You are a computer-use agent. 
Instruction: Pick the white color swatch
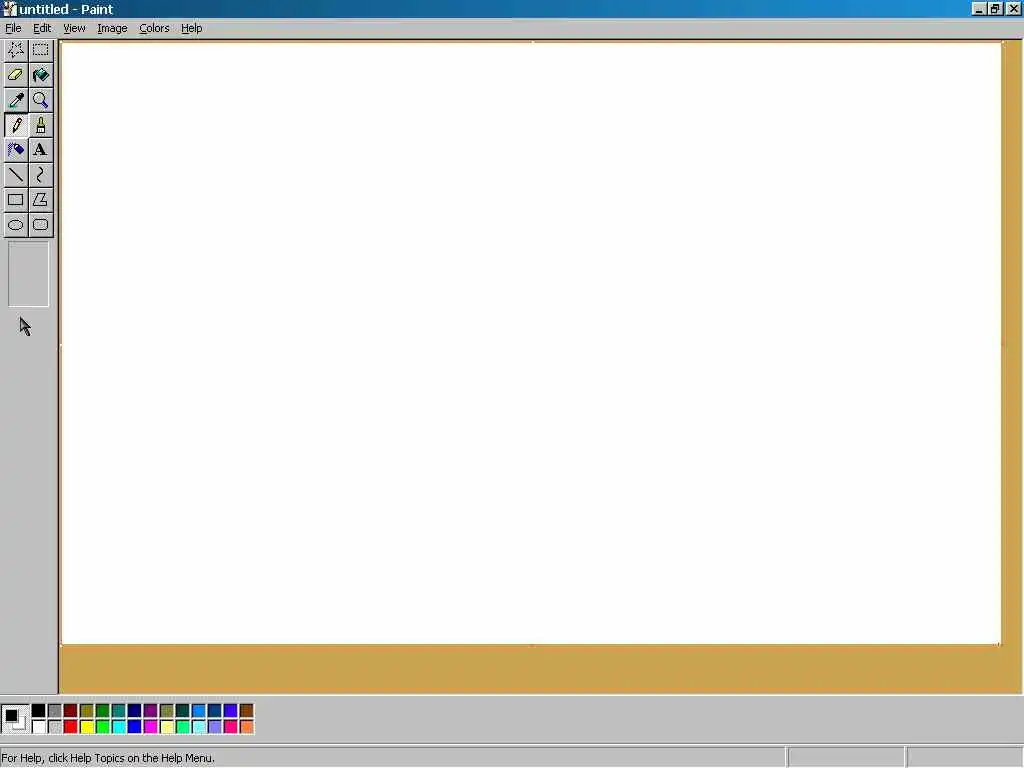(x=39, y=727)
